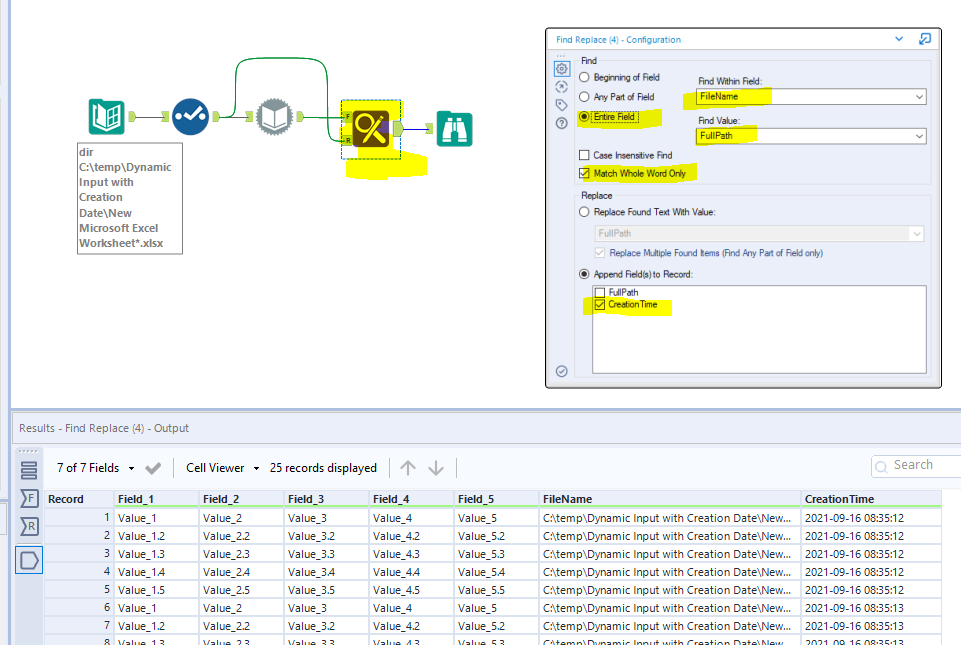
Task: Open help question mark icon in configuration
Action: (561, 123)
